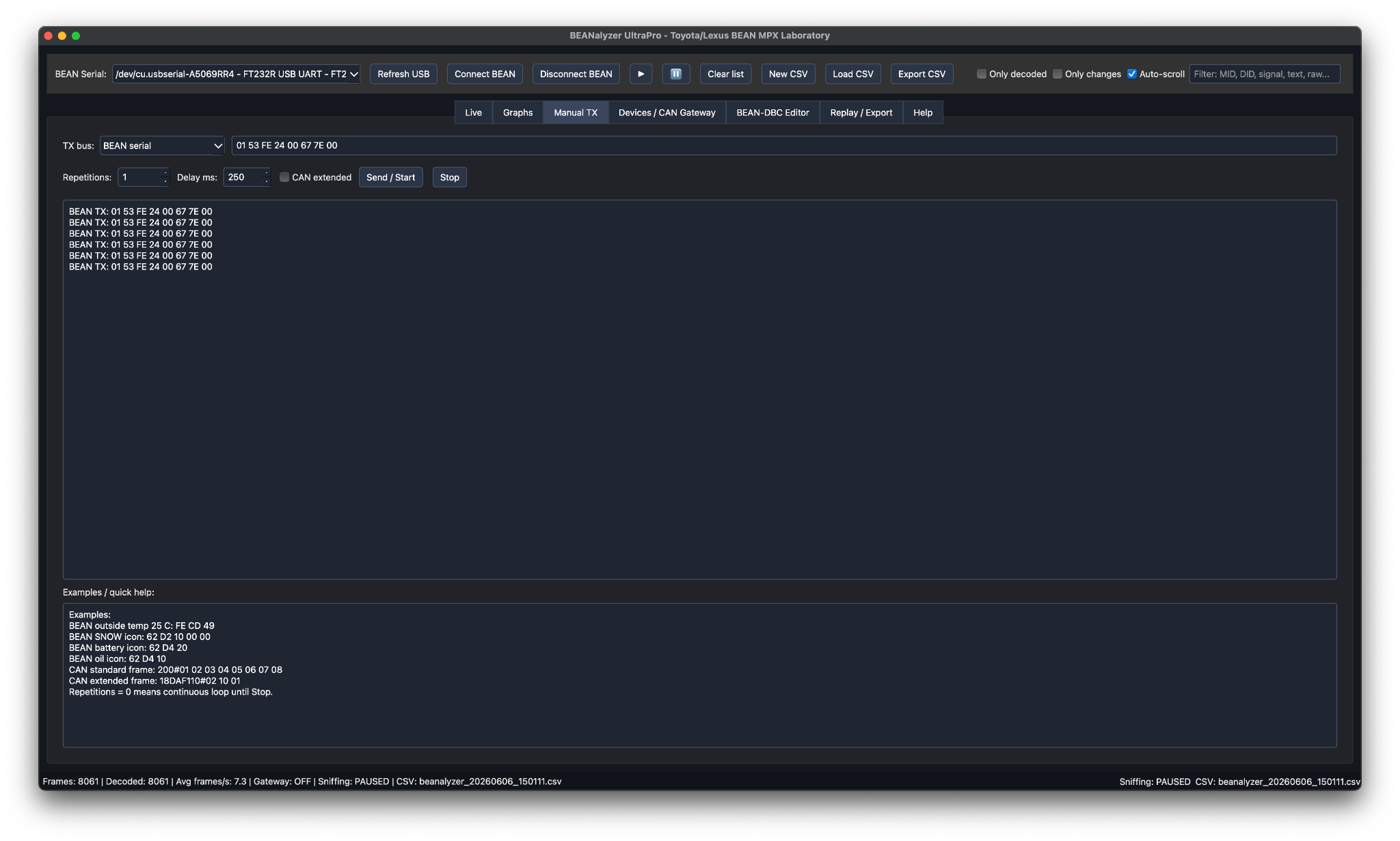Clear the frame list
1400x841 pixels.
[x=725, y=74]
